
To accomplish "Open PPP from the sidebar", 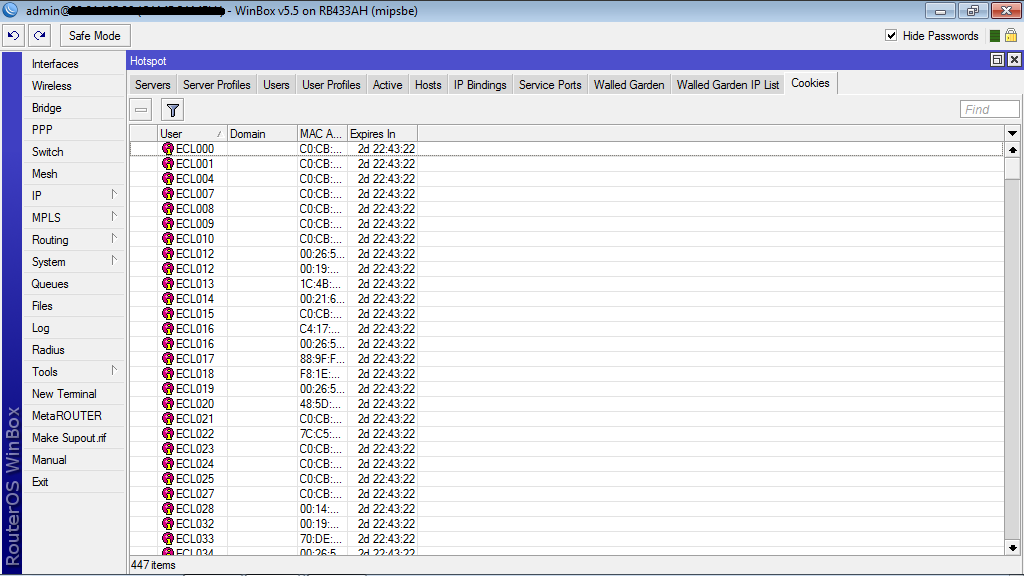I will click(x=74, y=130).
